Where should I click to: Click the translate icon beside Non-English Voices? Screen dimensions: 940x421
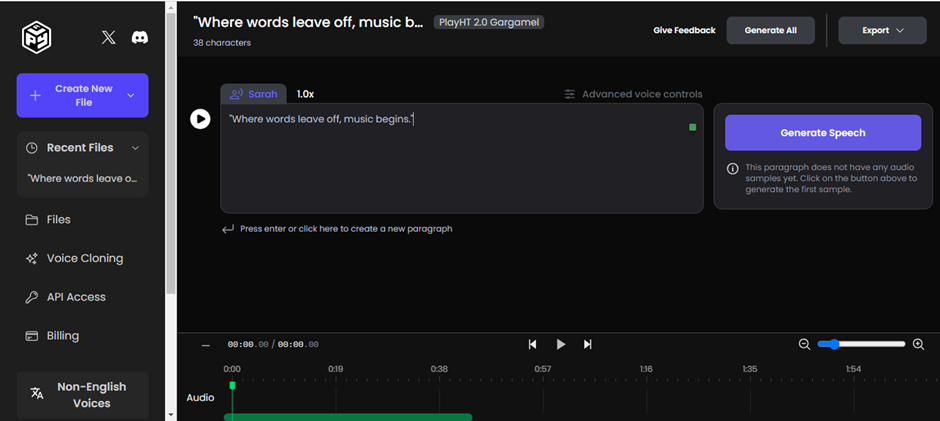(37, 393)
